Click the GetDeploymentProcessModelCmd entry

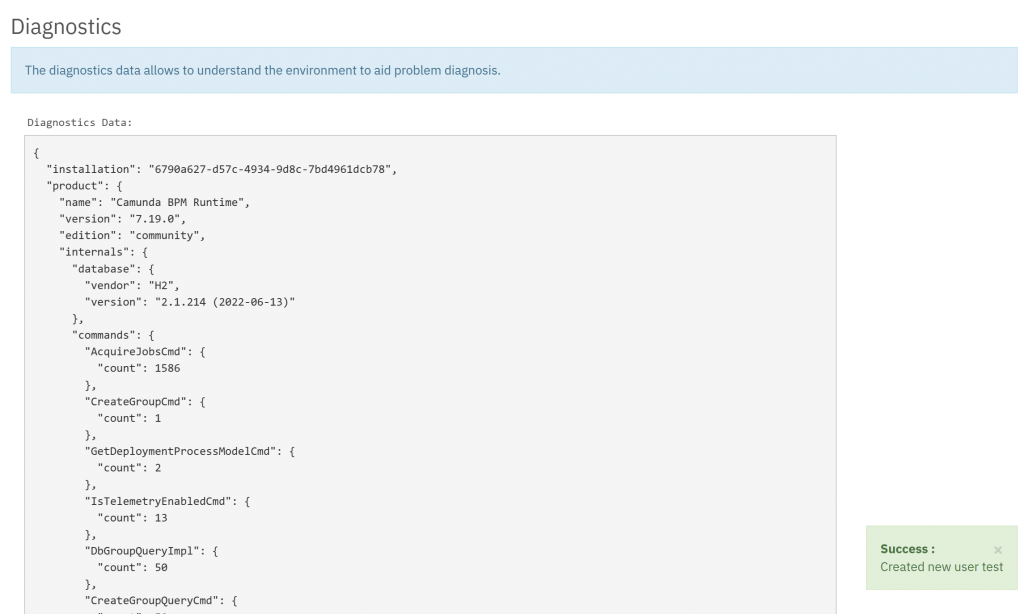click(189, 451)
